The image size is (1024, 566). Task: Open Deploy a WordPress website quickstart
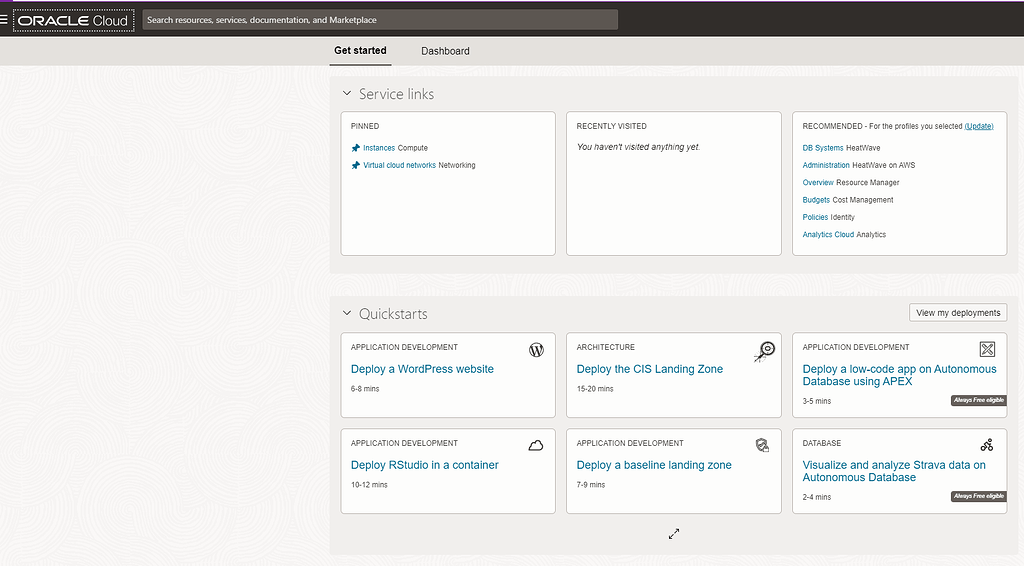click(x=422, y=369)
